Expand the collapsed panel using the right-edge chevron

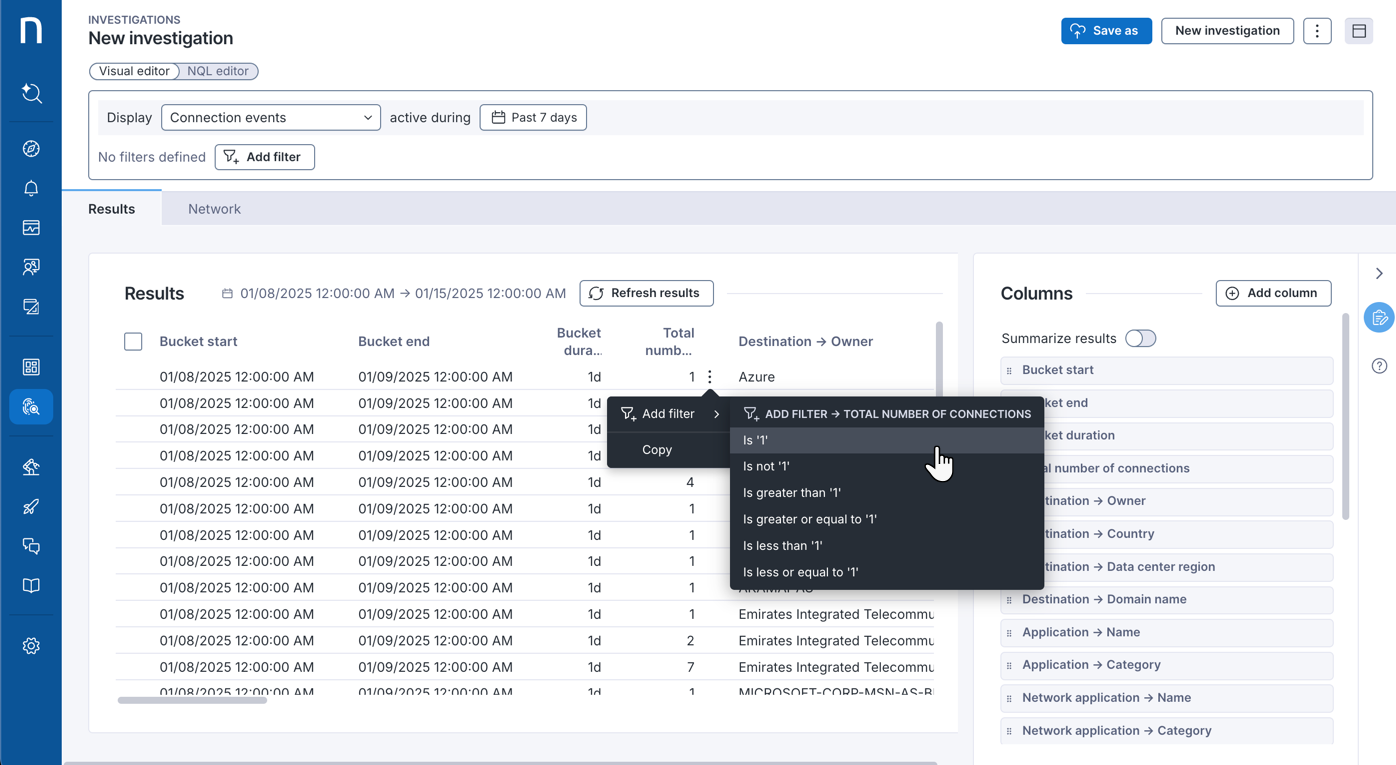coord(1379,272)
